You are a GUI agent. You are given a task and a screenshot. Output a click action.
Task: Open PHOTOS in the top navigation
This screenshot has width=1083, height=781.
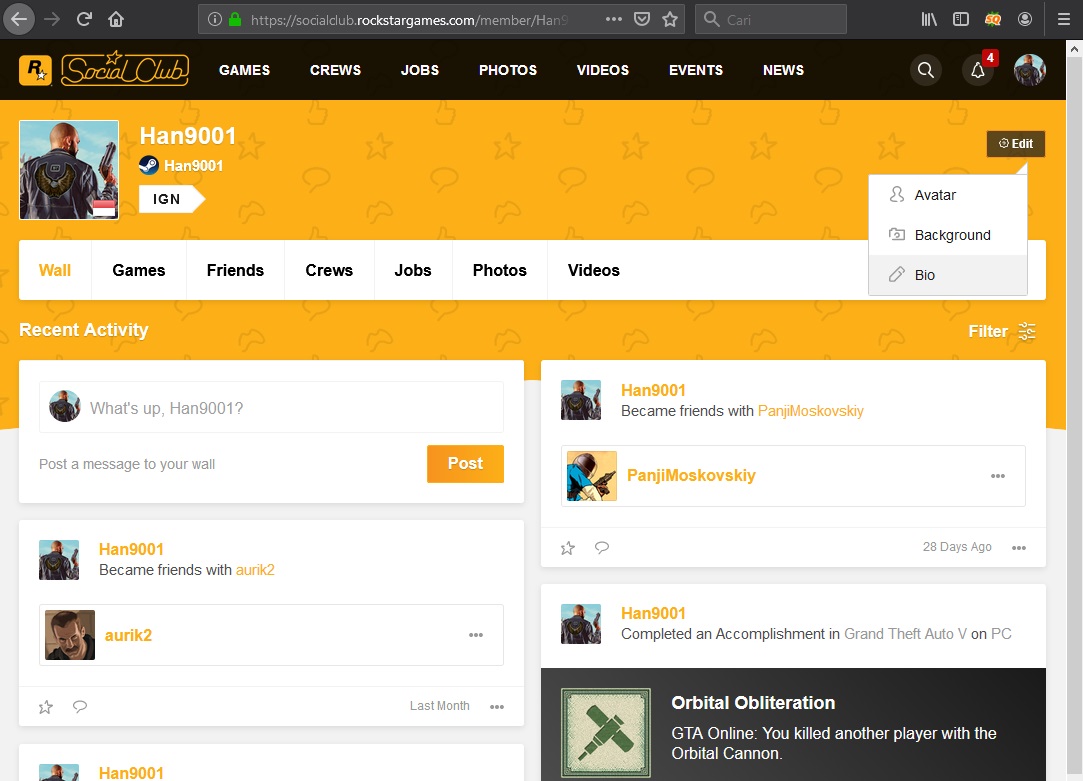[x=508, y=70]
